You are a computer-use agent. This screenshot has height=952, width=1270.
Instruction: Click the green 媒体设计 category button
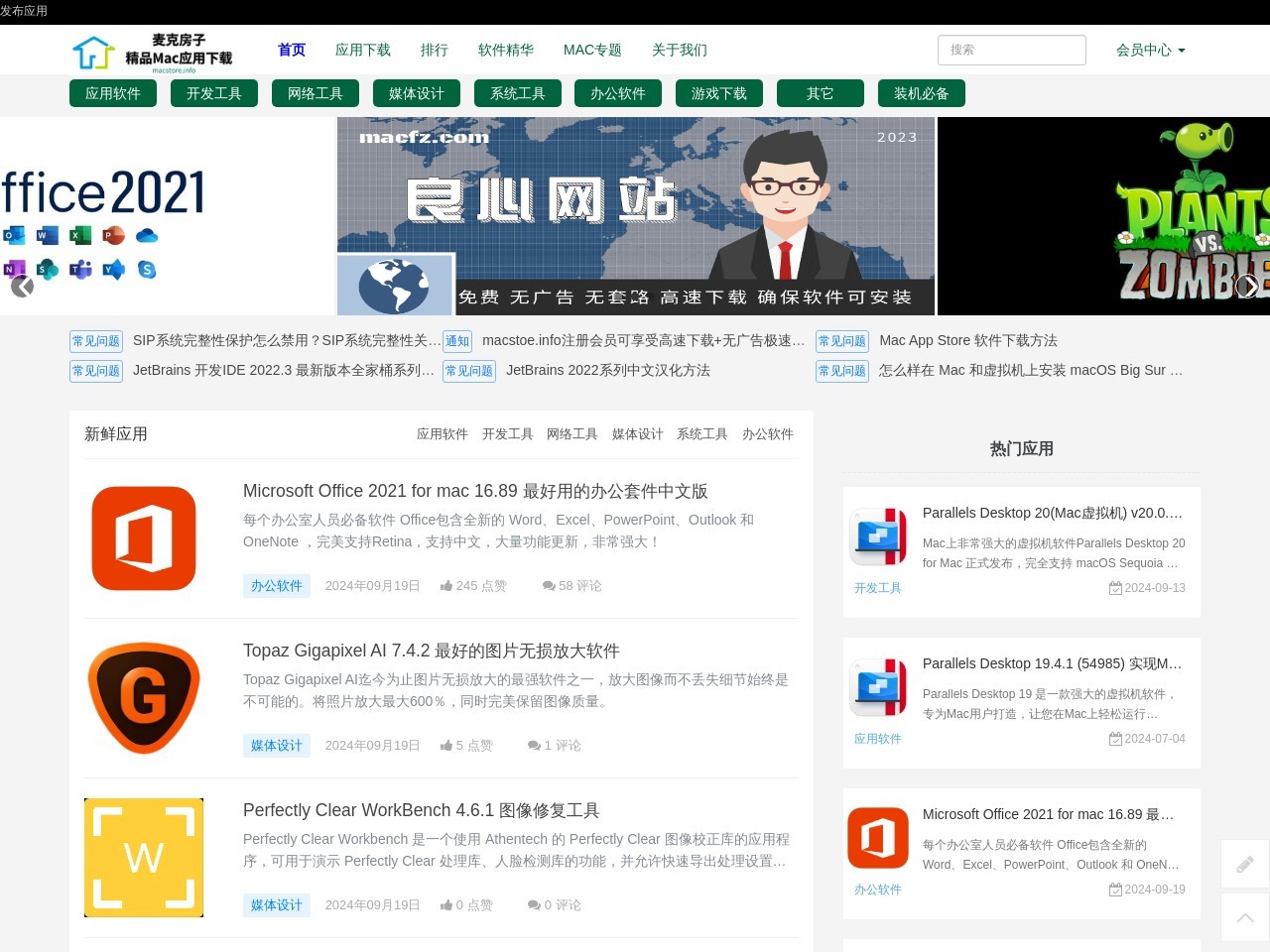(417, 93)
